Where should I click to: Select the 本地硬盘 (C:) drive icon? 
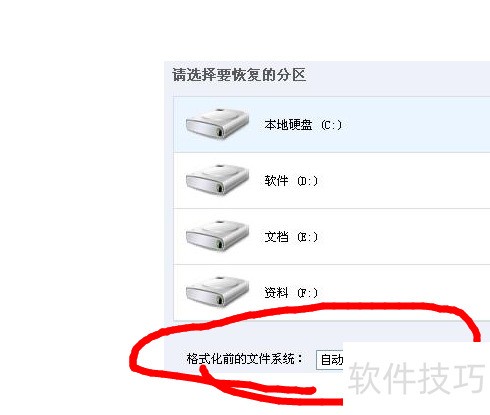(x=217, y=123)
